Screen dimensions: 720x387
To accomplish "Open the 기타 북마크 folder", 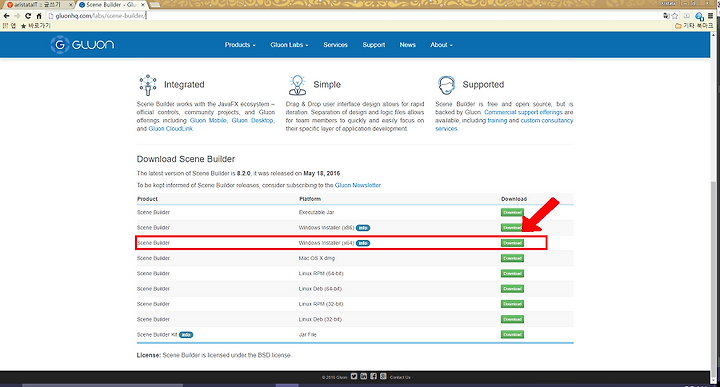I will click(694, 26).
